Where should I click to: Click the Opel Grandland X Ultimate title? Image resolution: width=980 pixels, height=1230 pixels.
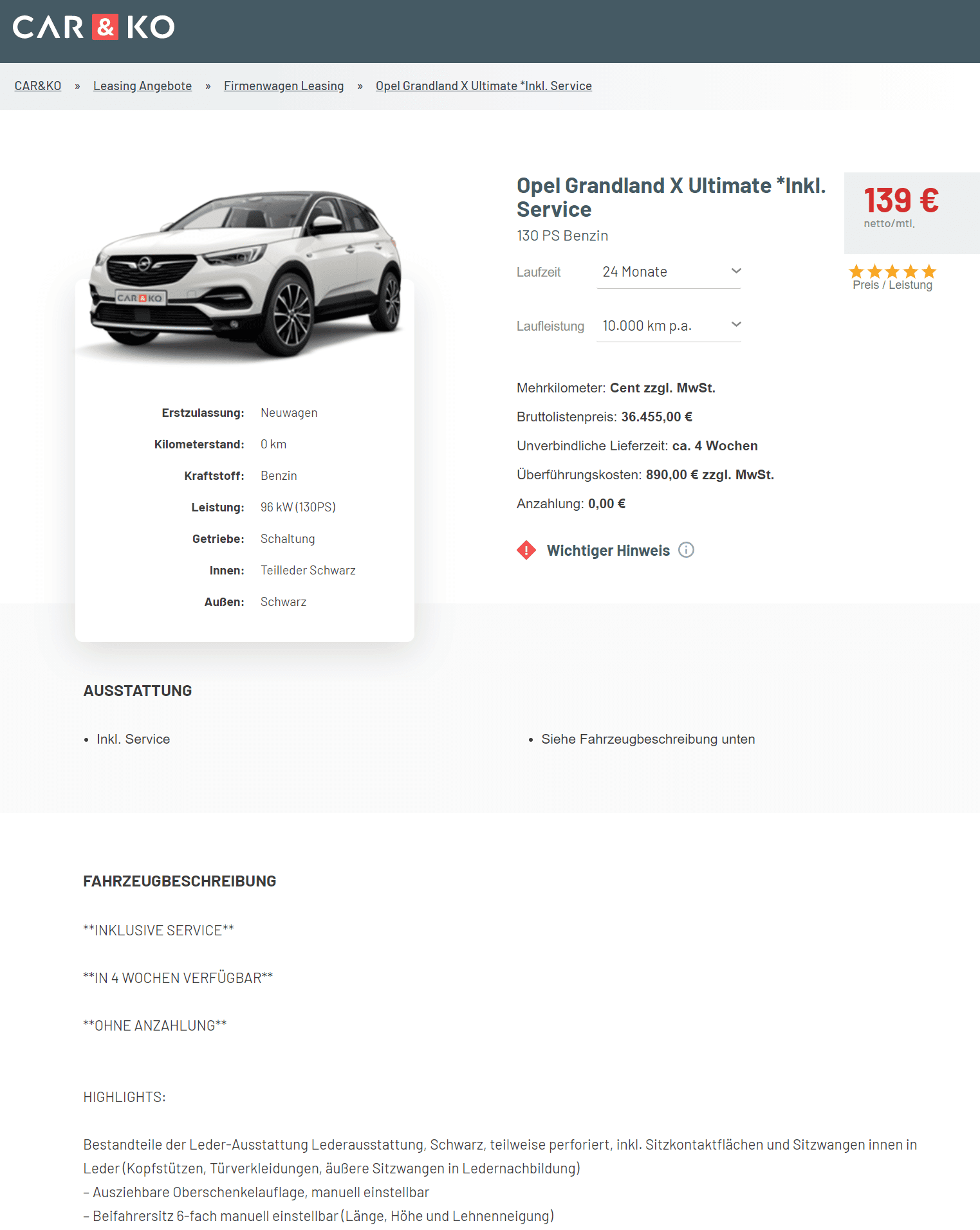click(671, 197)
